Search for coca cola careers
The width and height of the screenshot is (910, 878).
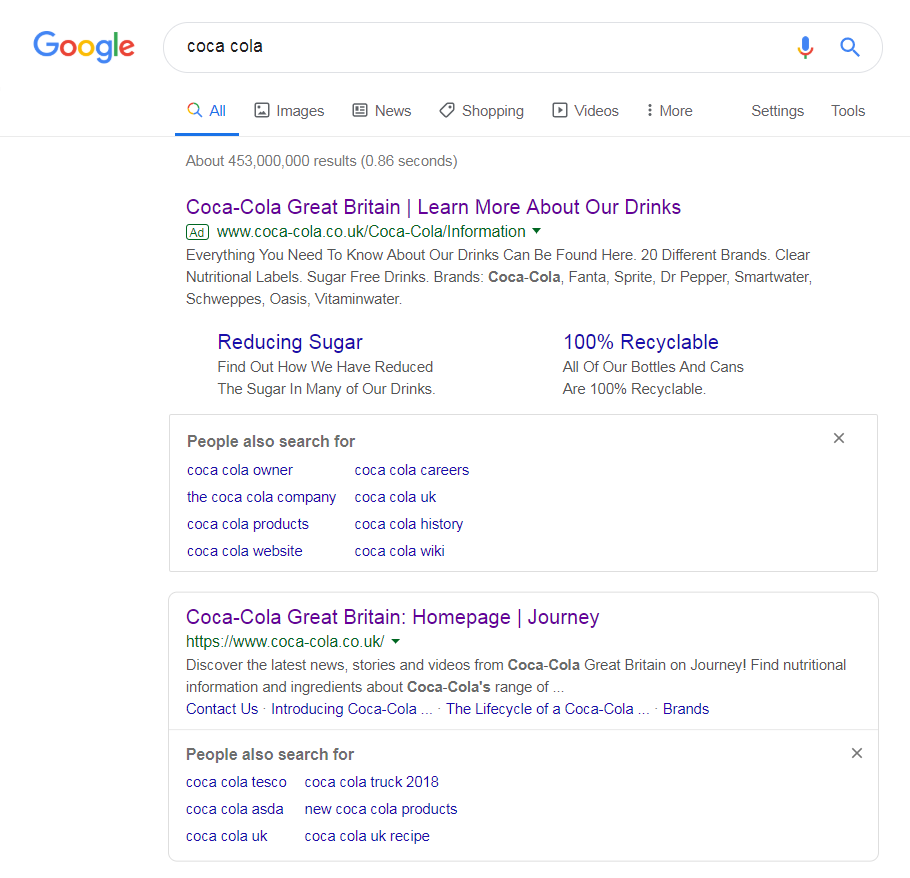tap(411, 470)
